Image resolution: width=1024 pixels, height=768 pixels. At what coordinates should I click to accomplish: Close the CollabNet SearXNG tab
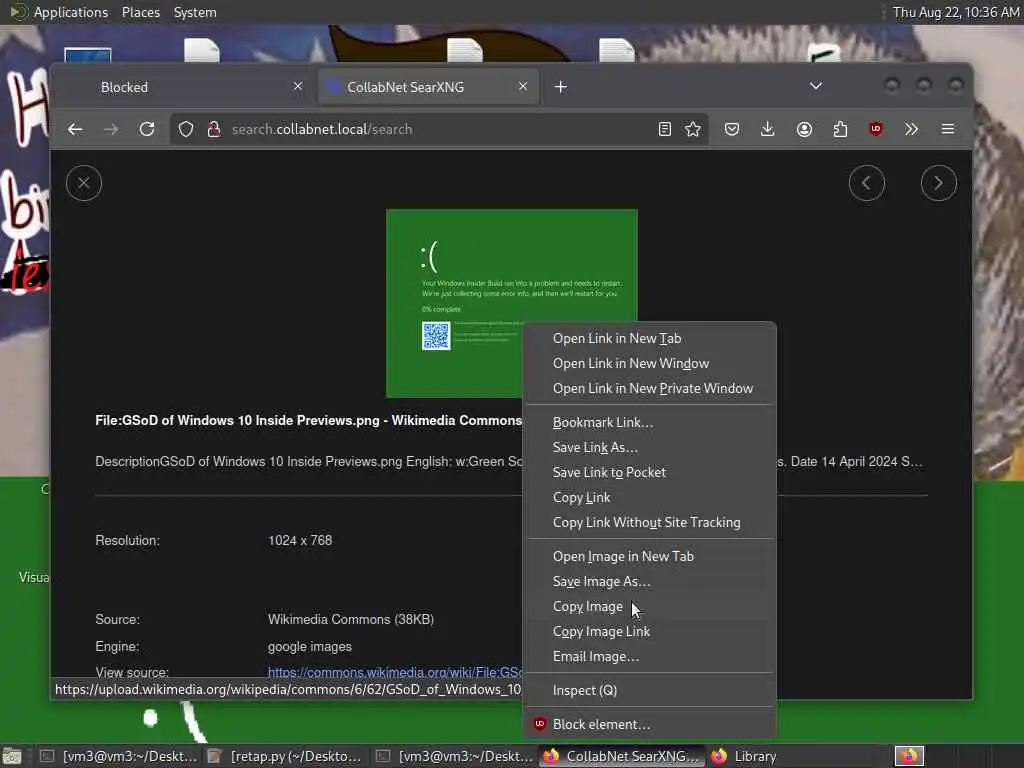(x=522, y=86)
